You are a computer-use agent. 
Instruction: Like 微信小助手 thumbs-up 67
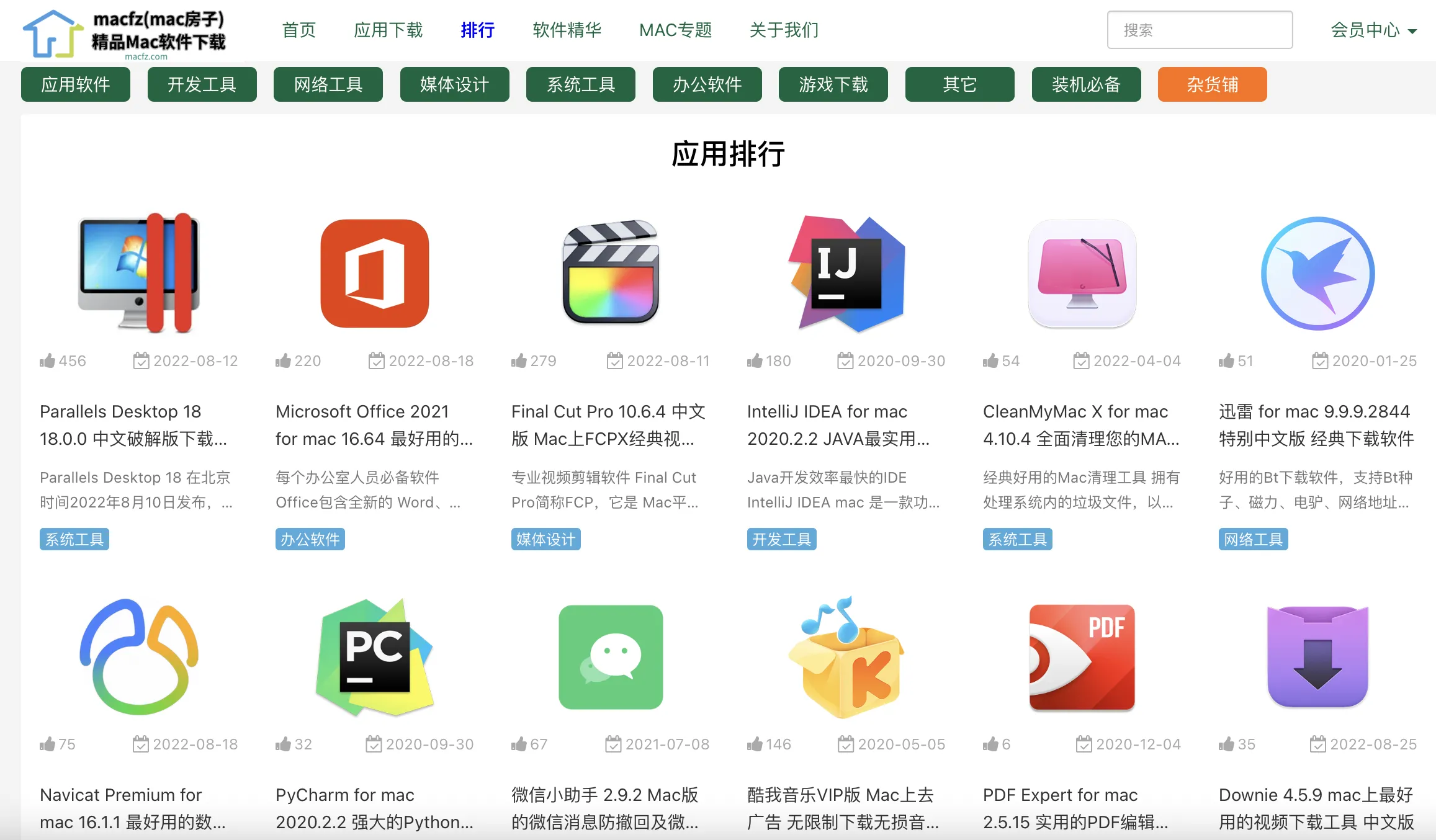click(x=530, y=744)
